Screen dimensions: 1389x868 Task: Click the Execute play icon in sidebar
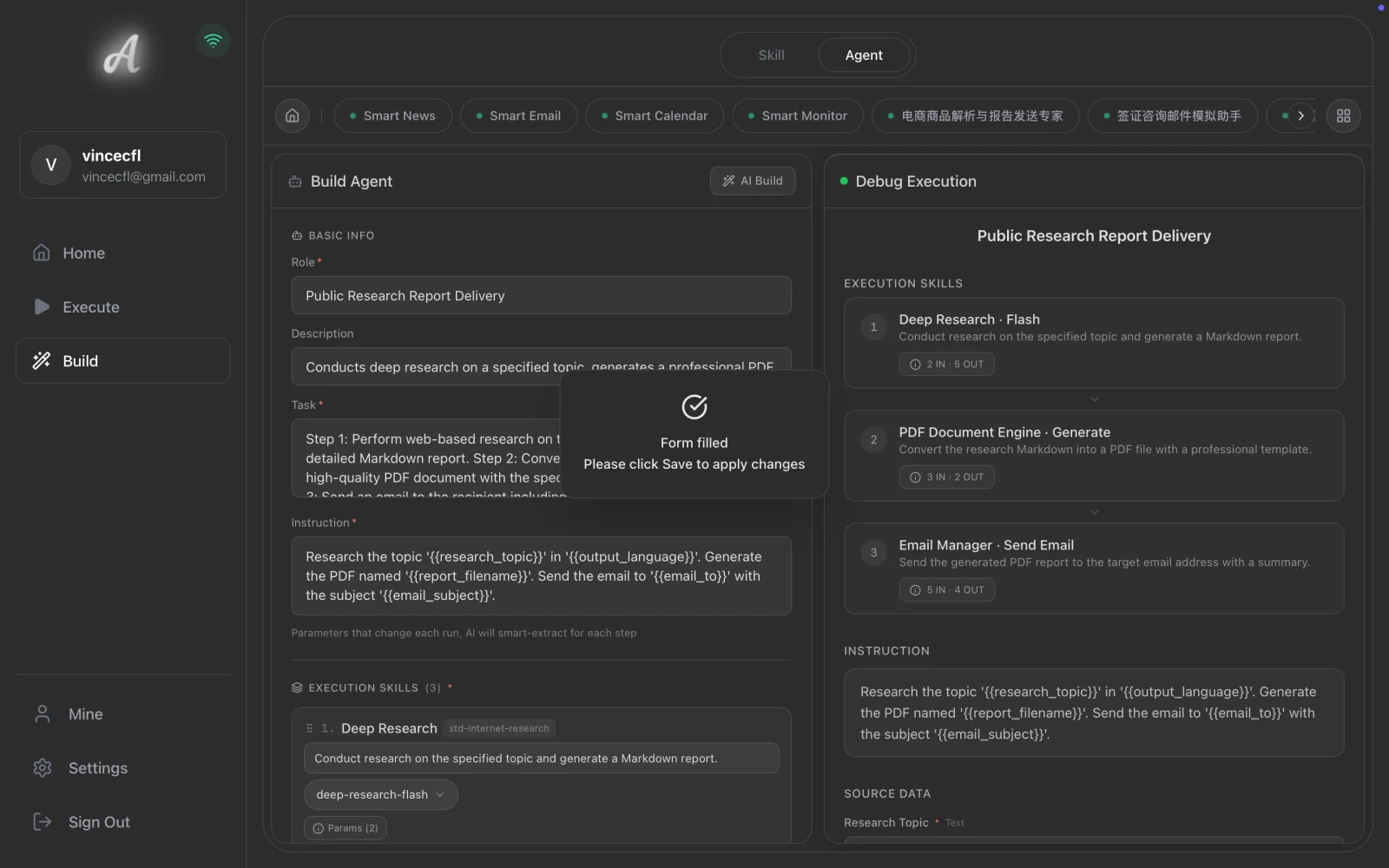42,306
